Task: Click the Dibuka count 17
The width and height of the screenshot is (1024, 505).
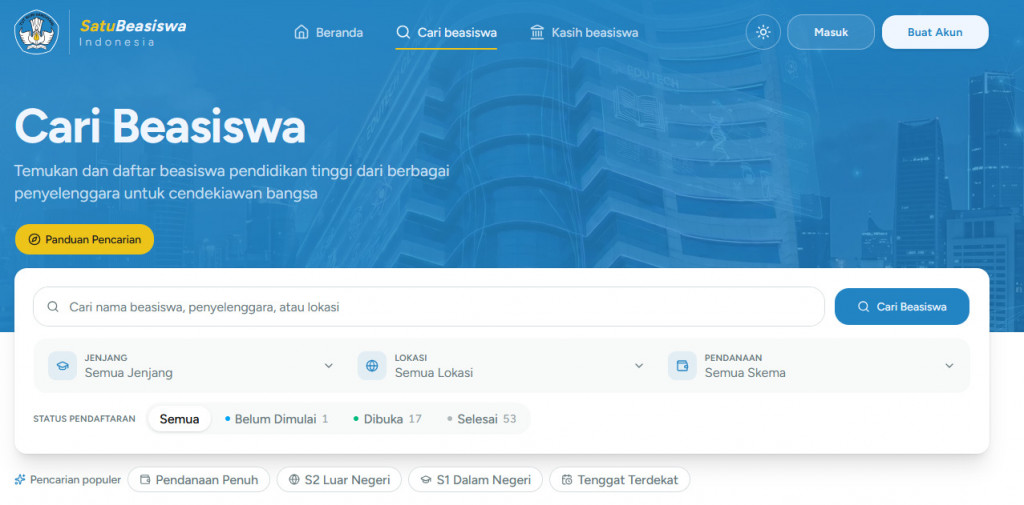Action: pyautogui.click(x=415, y=419)
